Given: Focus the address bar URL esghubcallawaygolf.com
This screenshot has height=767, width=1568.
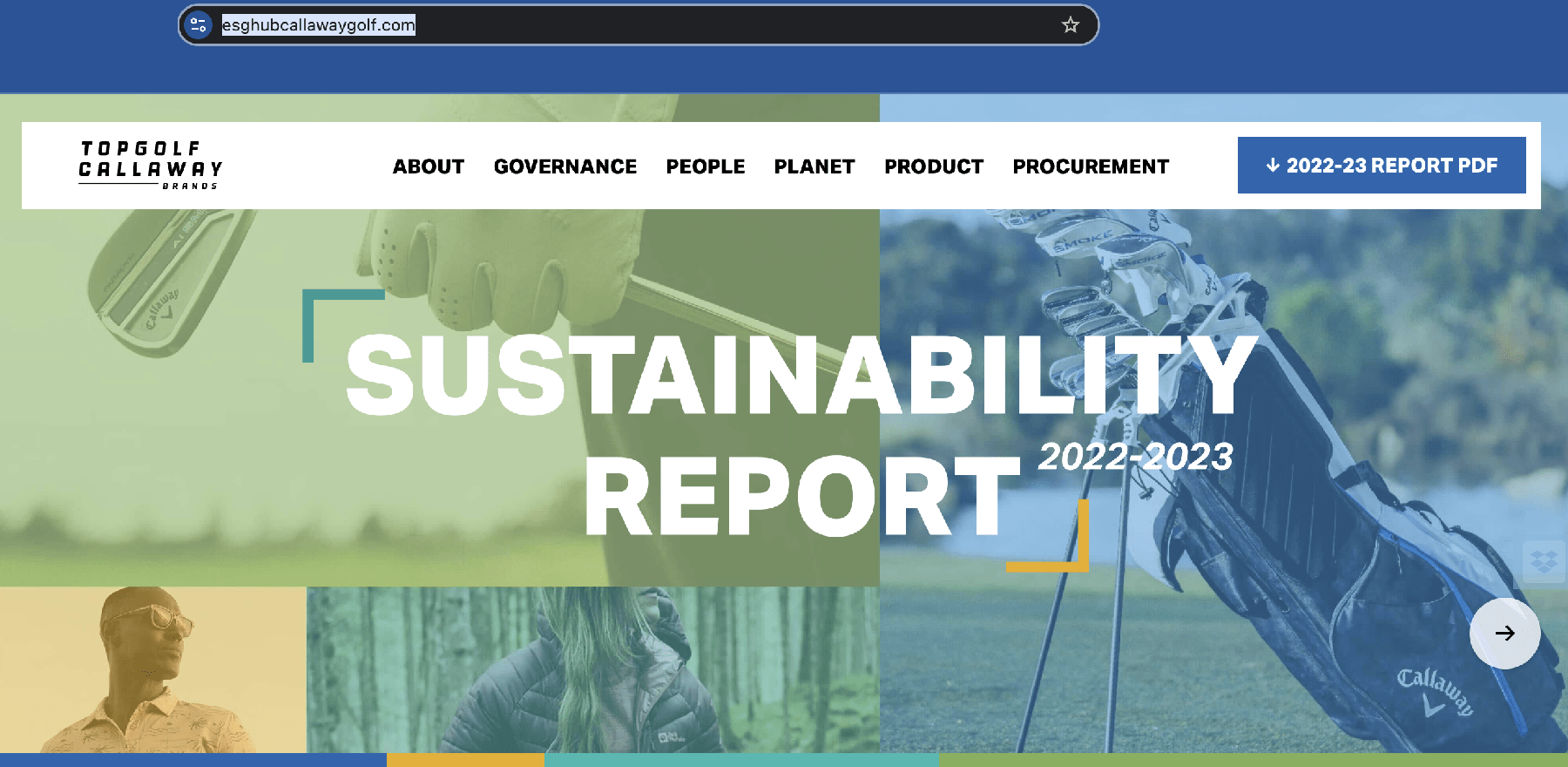Looking at the screenshot, I should (319, 25).
